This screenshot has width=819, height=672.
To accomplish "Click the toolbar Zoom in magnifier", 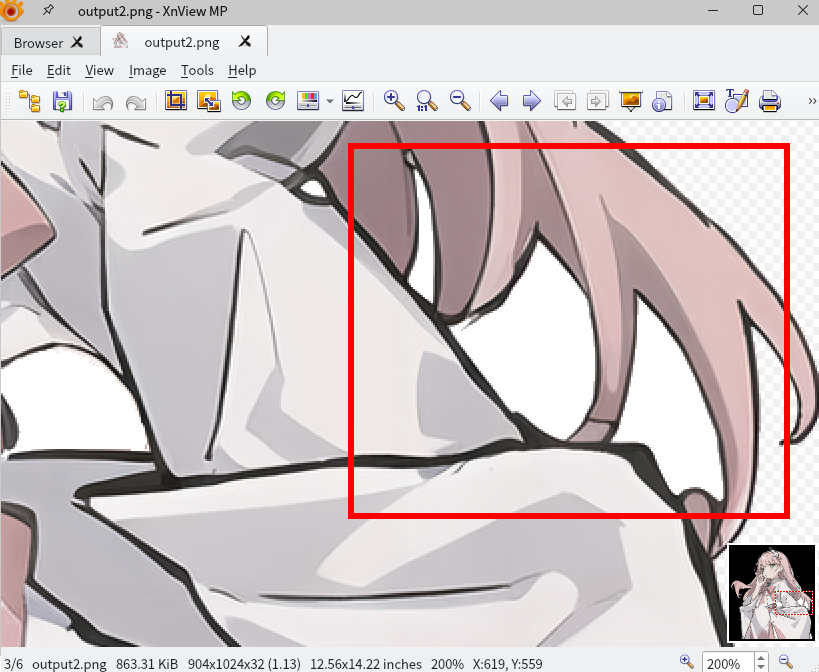I will click(394, 100).
